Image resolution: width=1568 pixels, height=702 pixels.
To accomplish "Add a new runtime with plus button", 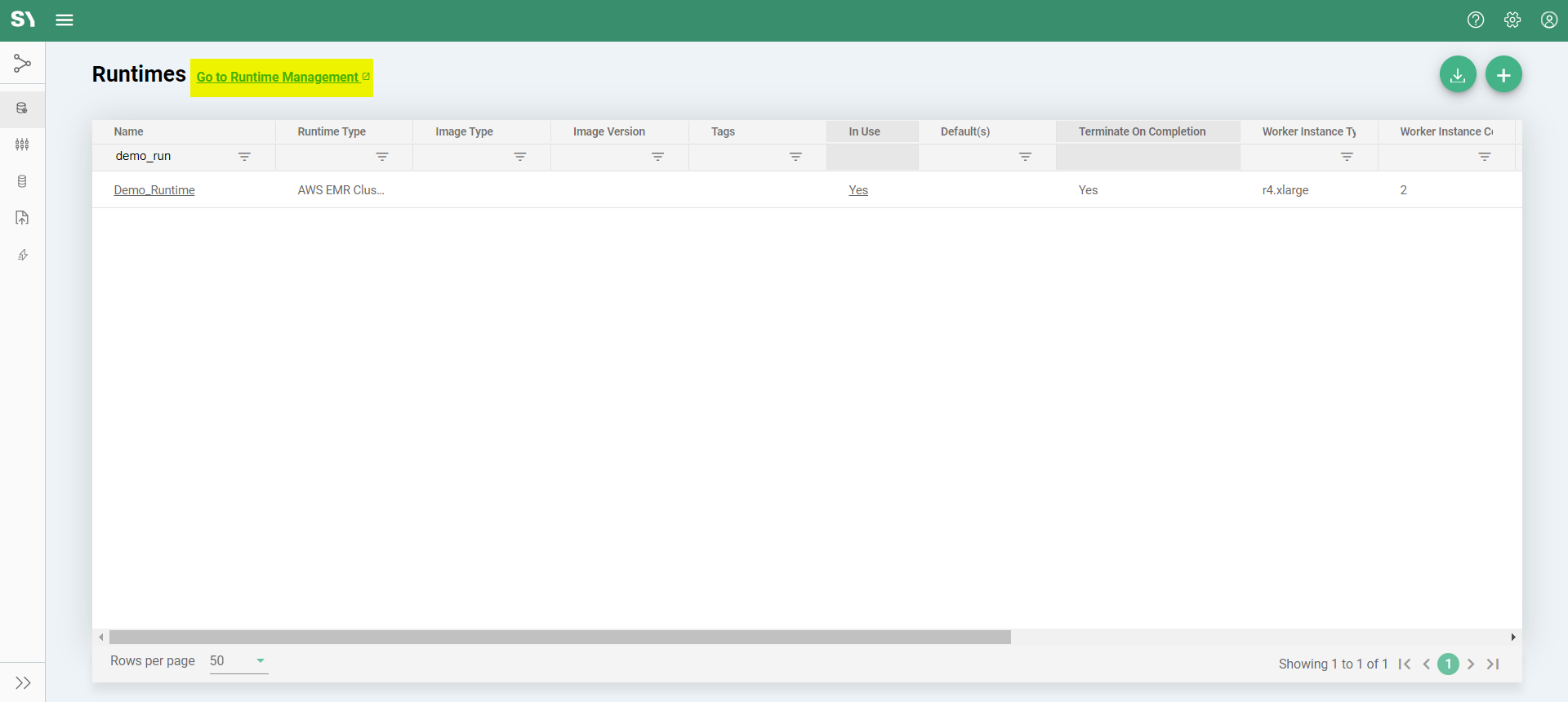I will point(1503,75).
